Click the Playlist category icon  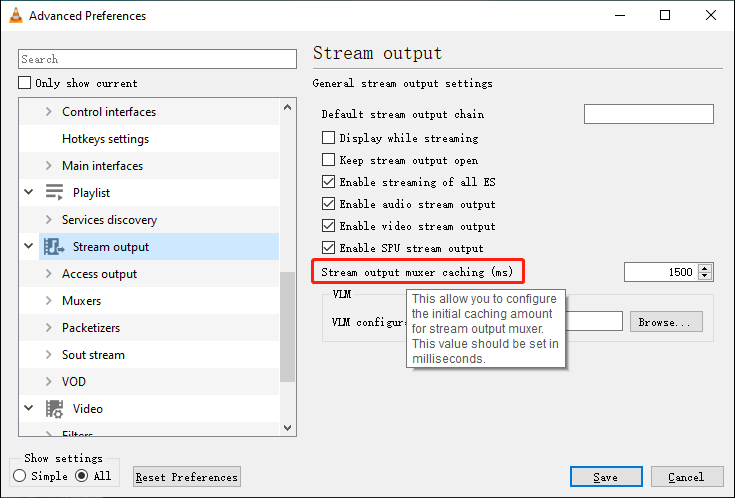pos(54,192)
